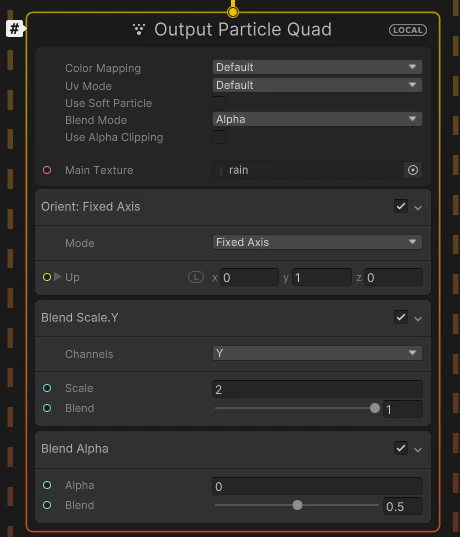Click the Up x field
Image resolution: width=460 pixels, height=537 pixels.
click(249, 277)
